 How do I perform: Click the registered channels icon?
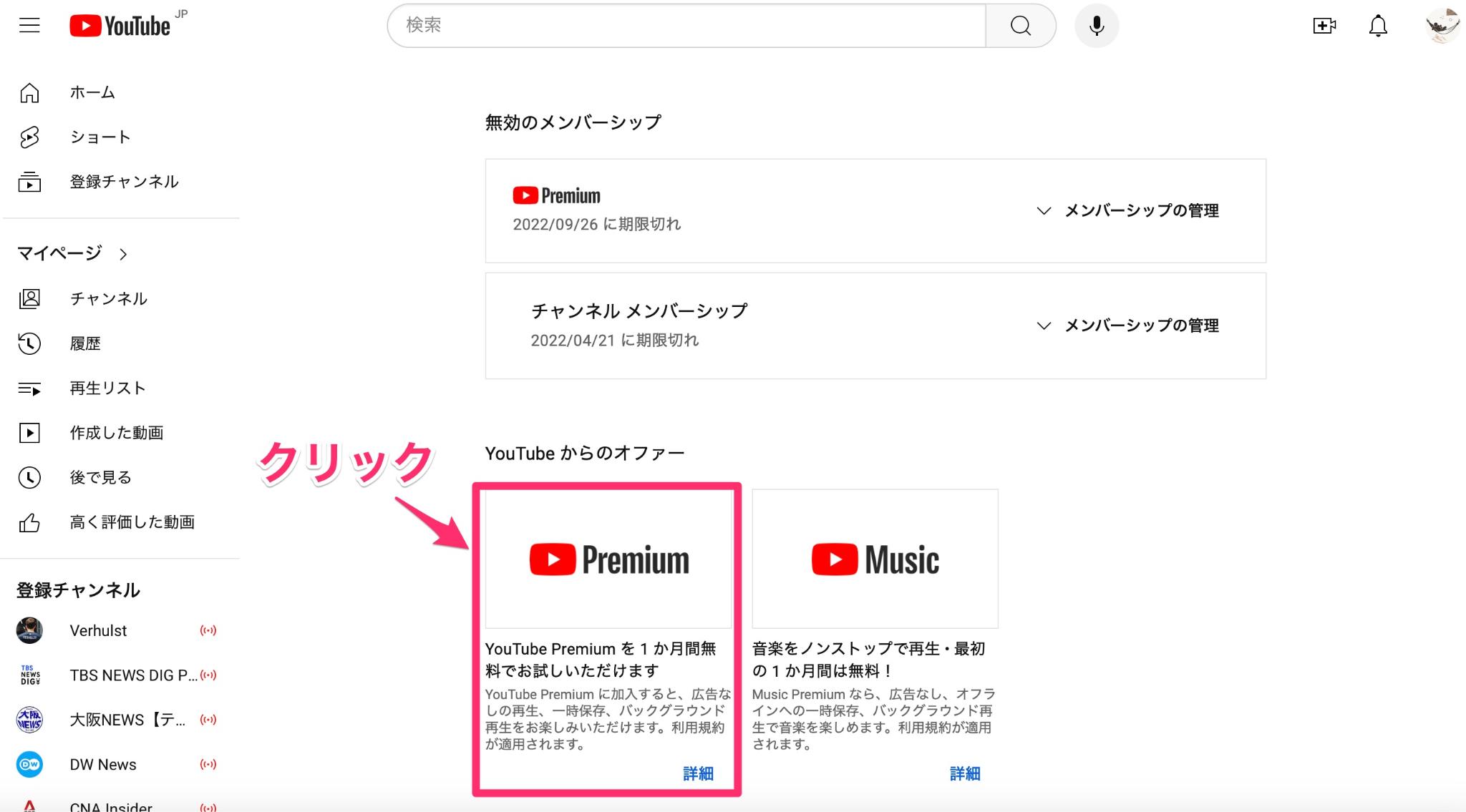[x=29, y=182]
